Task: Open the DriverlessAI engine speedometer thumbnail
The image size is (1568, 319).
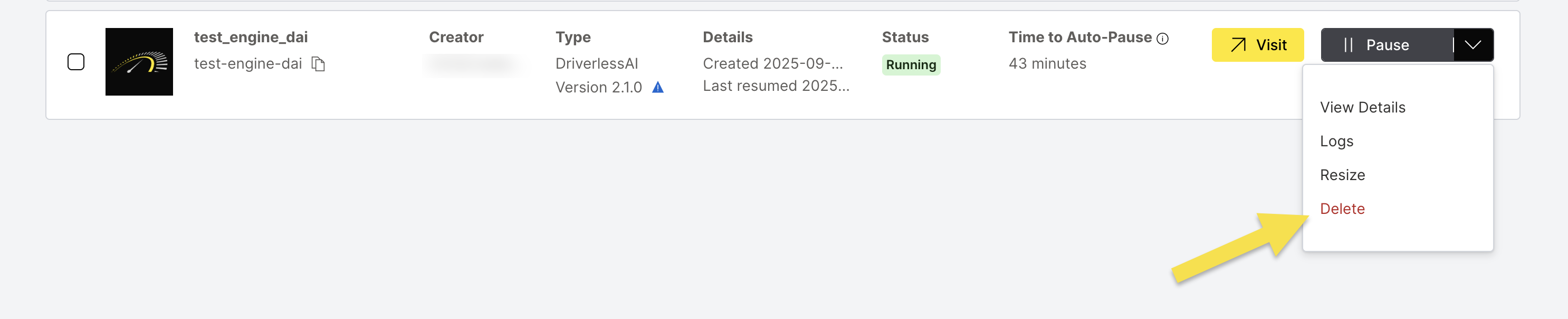Action: coord(139,62)
